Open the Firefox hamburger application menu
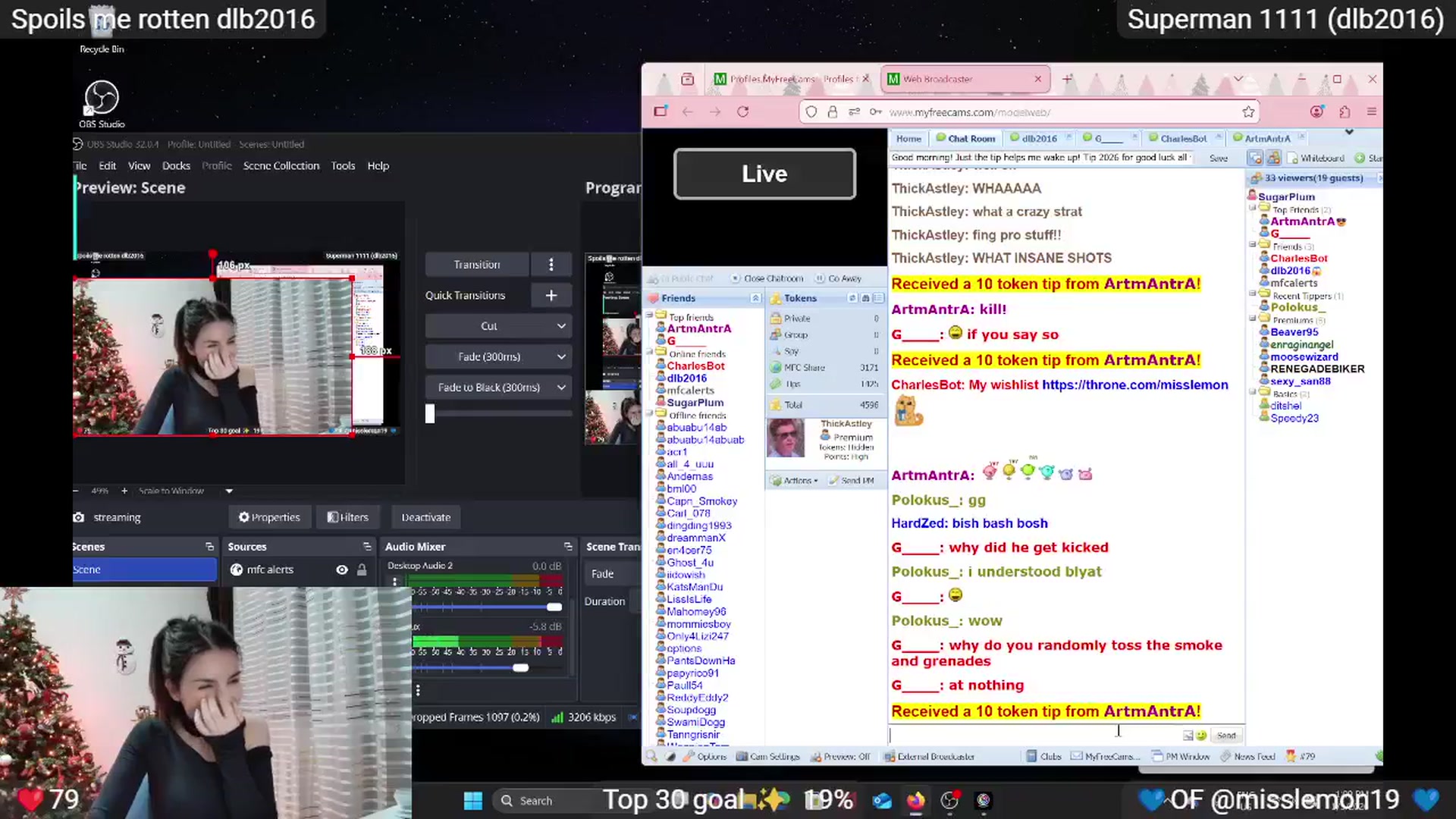1456x819 pixels. pos(1372,112)
